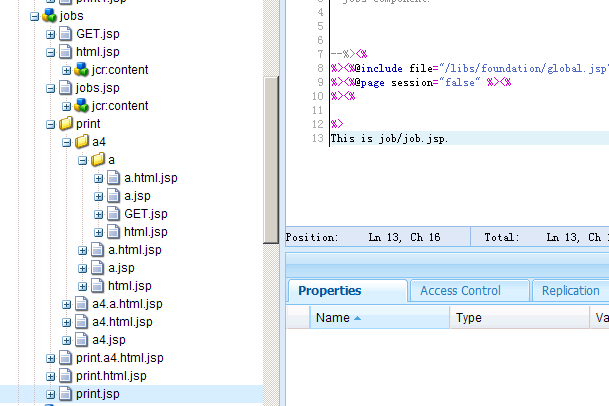
Task: Collapse the print folder
Action: [x=50, y=124]
